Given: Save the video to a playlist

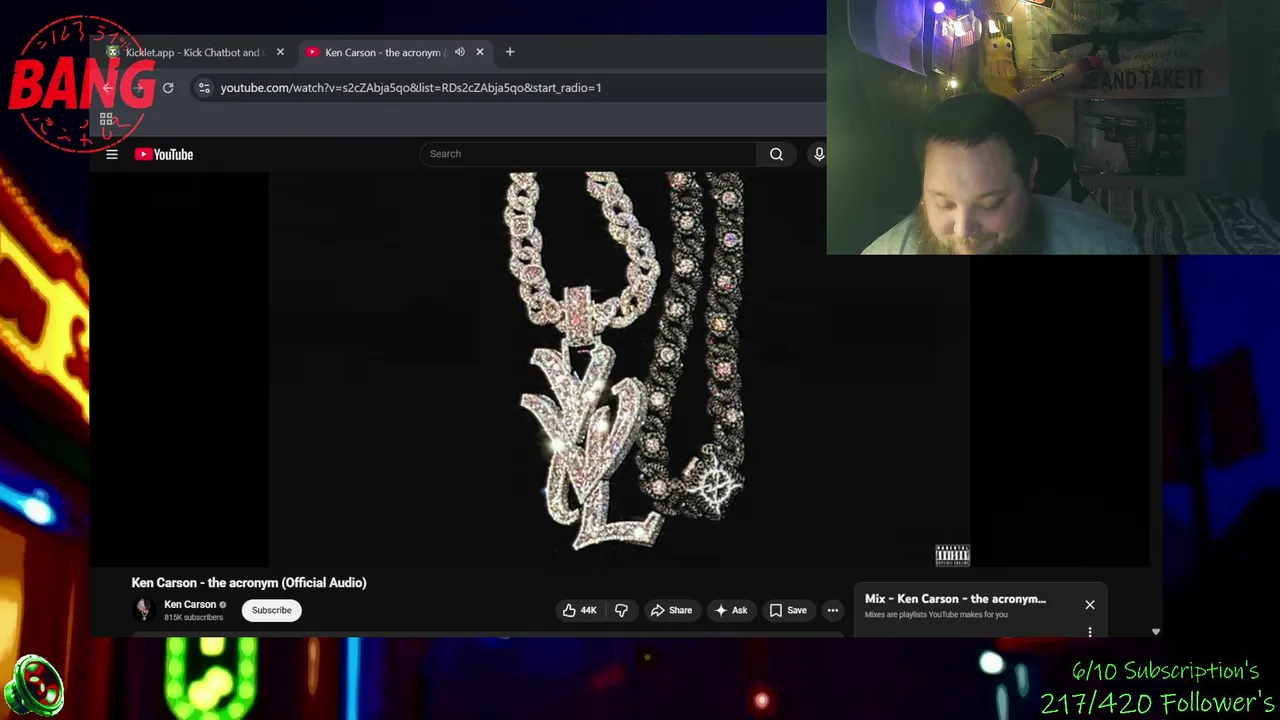Looking at the screenshot, I should 788,610.
